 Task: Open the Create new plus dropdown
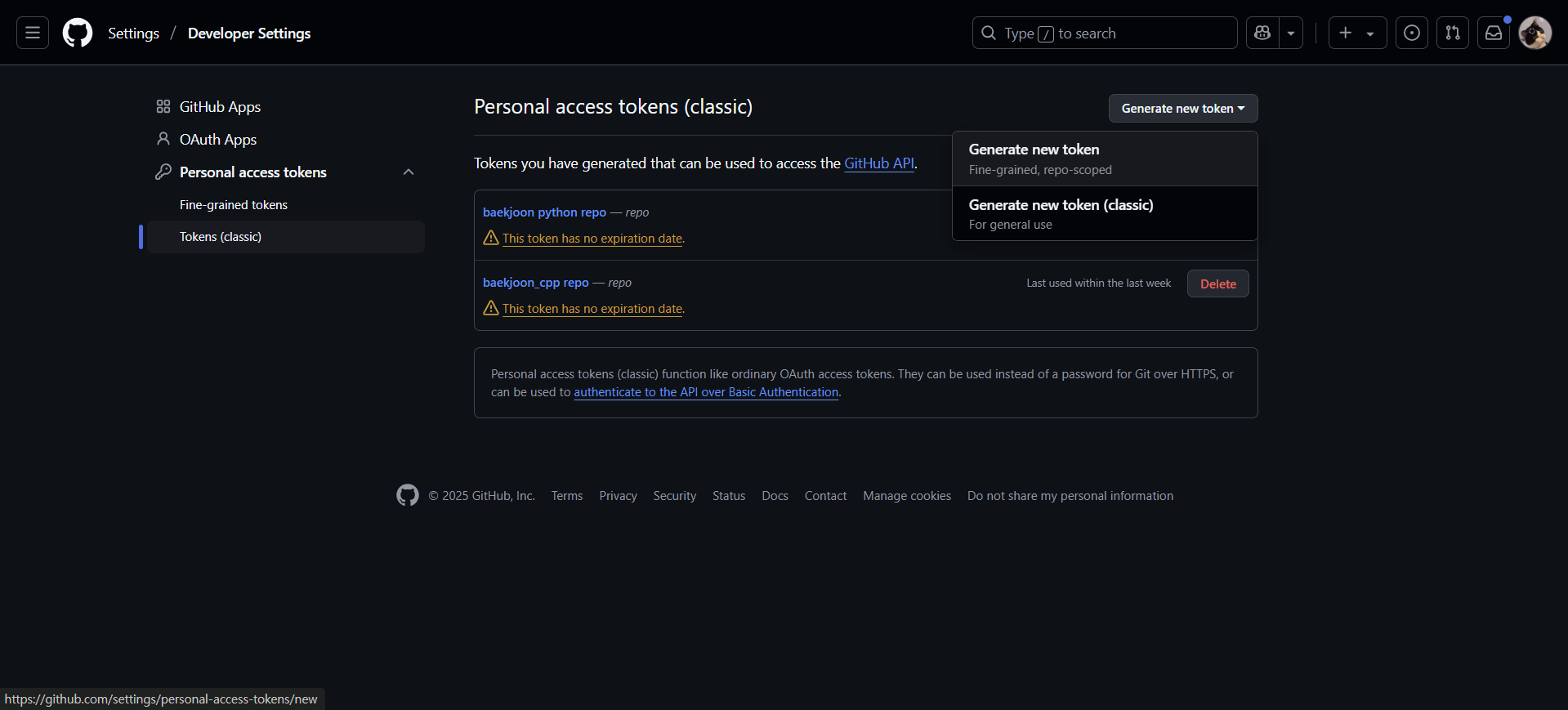click(x=1357, y=33)
